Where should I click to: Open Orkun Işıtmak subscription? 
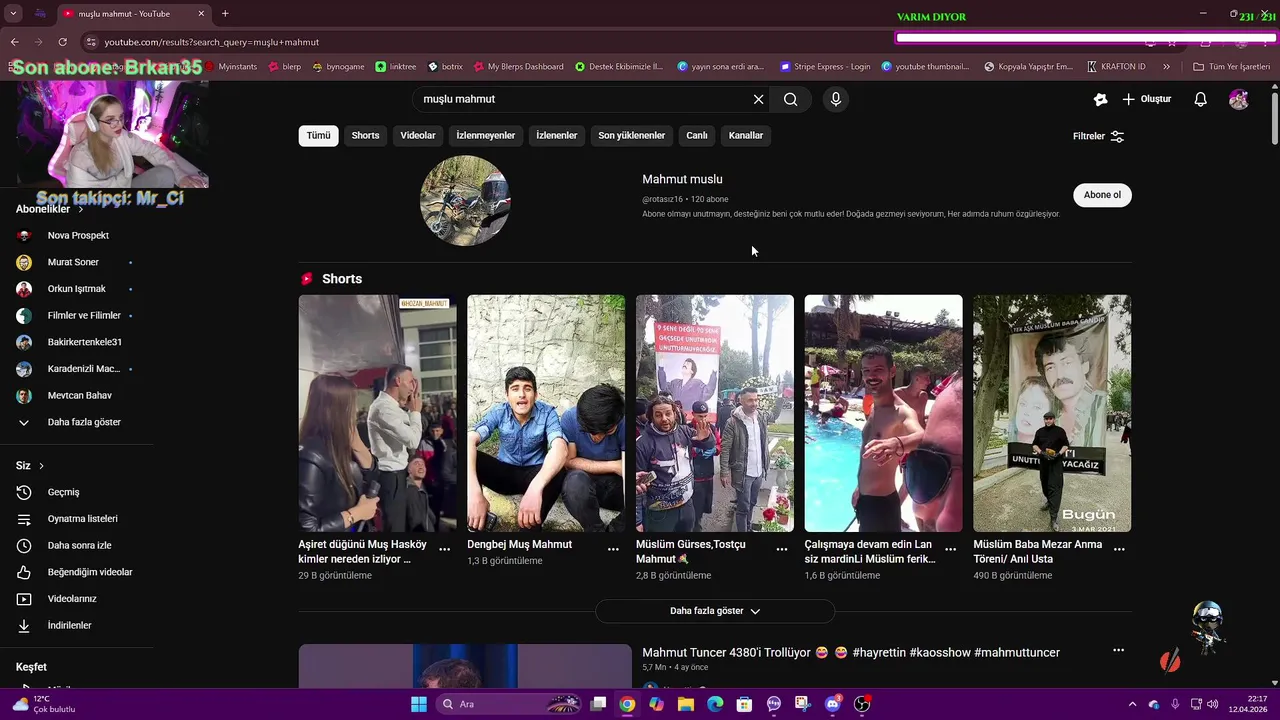pyautogui.click(x=77, y=289)
